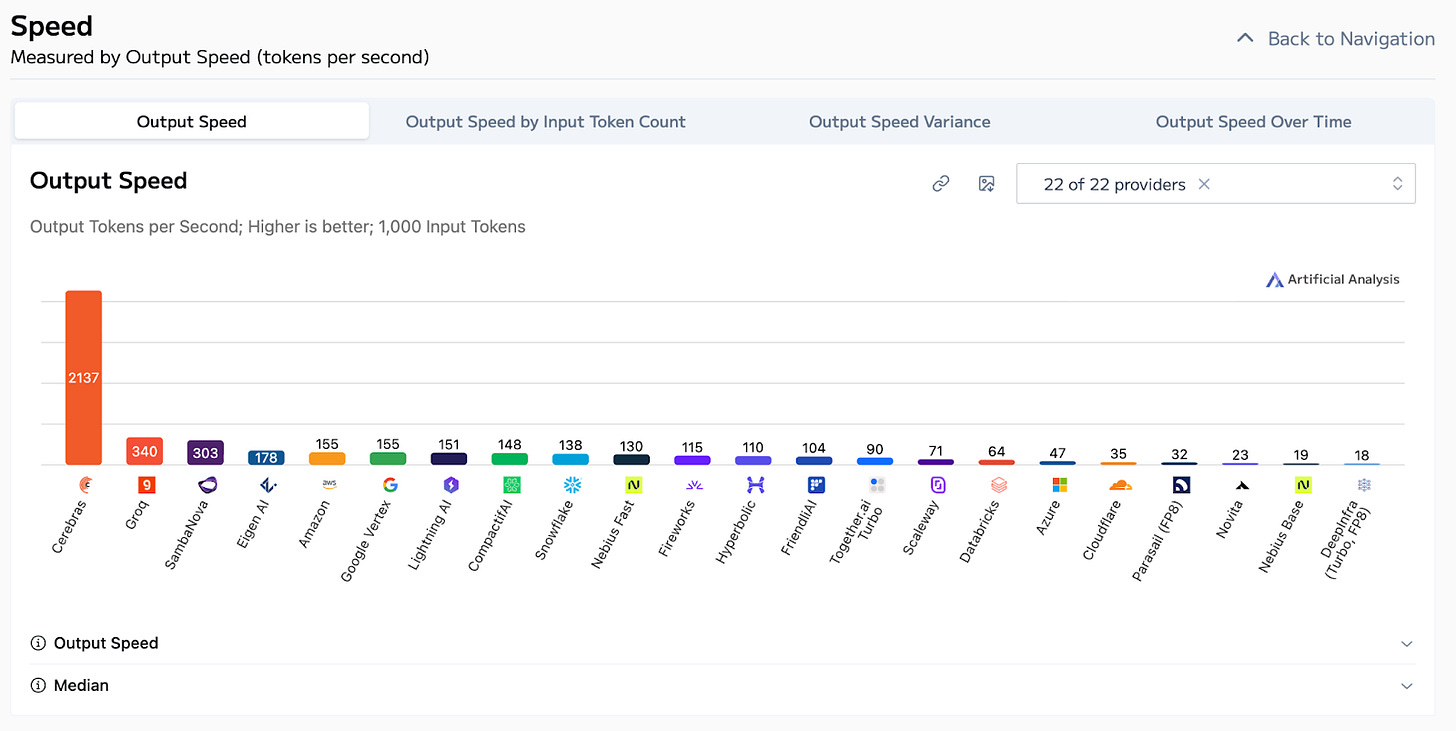The height and width of the screenshot is (731, 1456).
Task: Click the value 18 above DeepInfra bar
Action: click(1362, 455)
